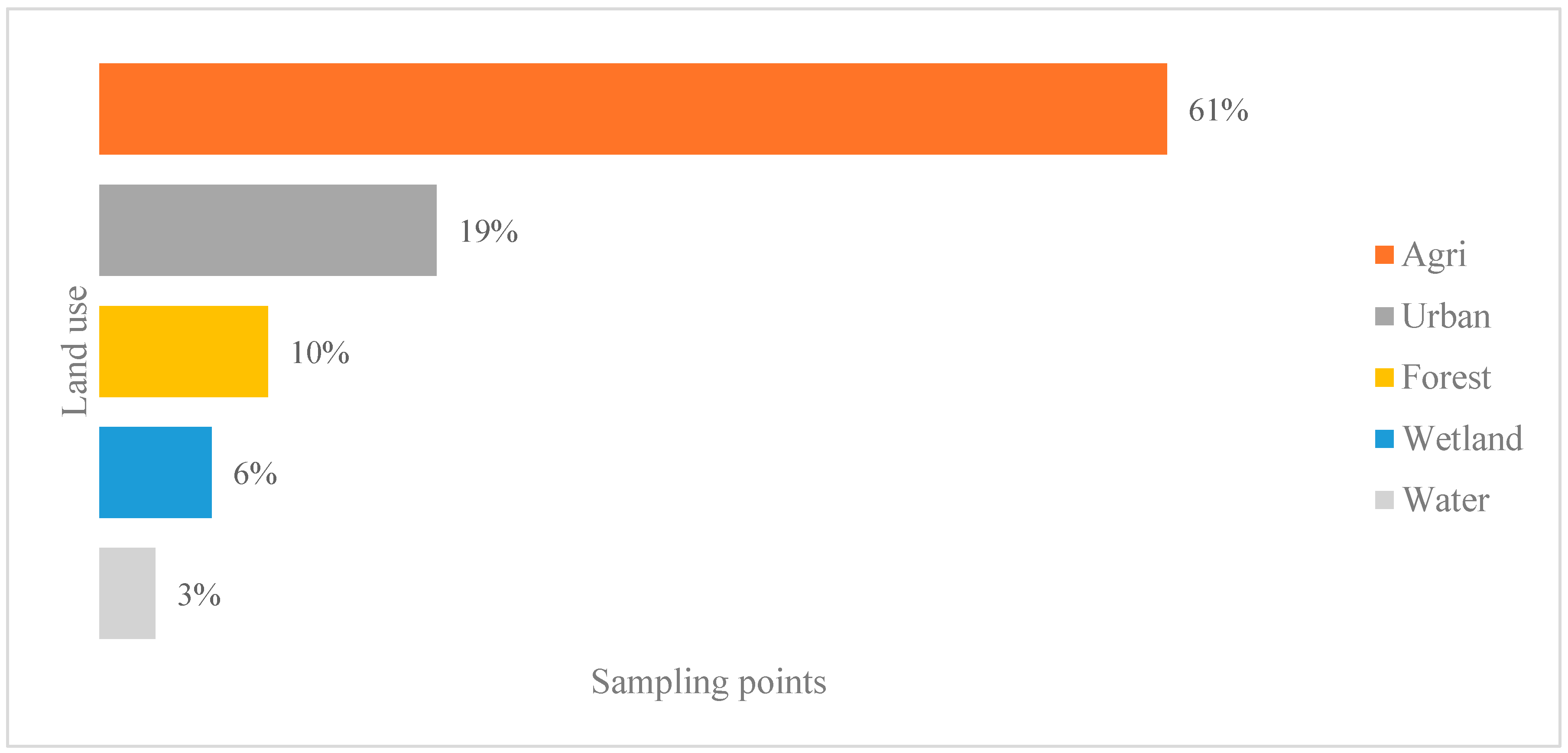Select the Urban legend text

coord(1446,317)
